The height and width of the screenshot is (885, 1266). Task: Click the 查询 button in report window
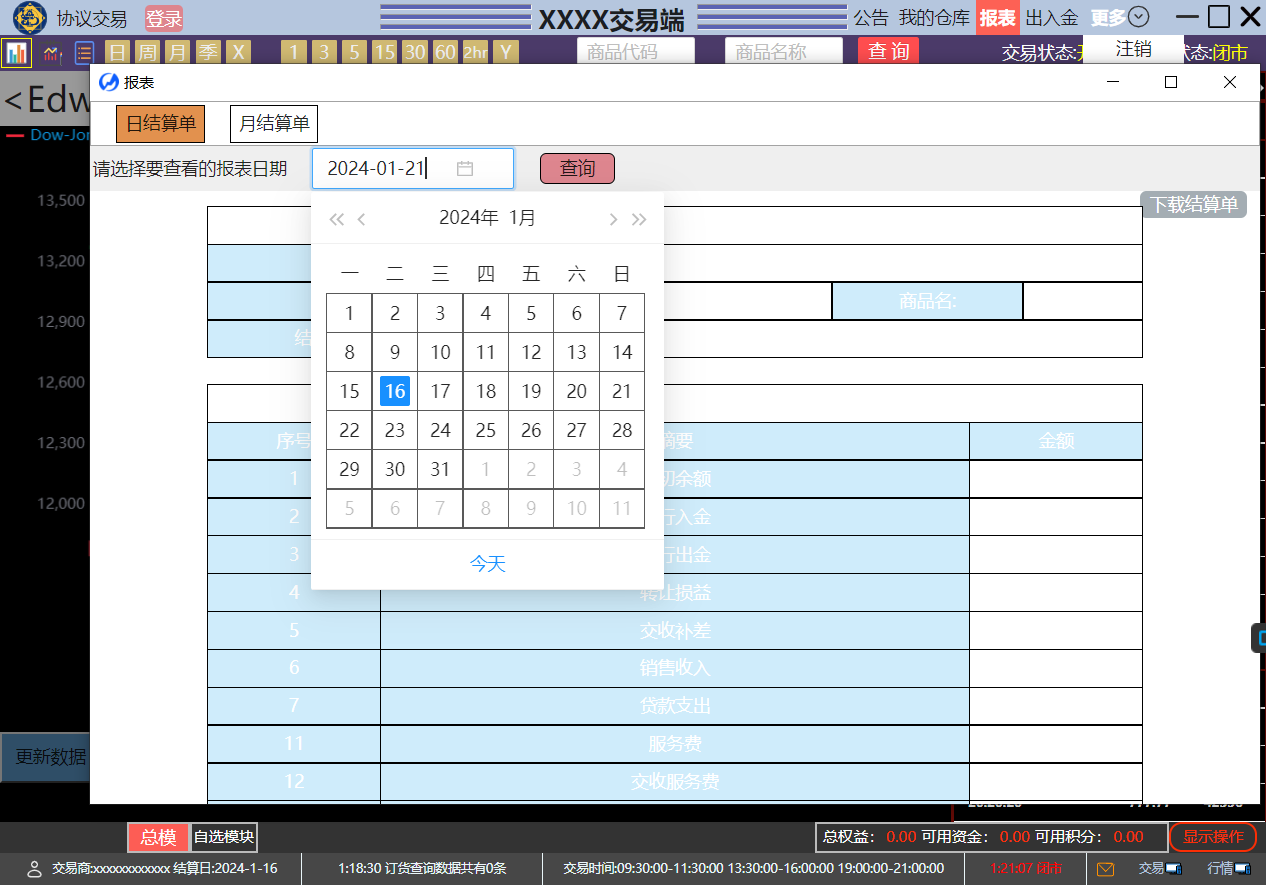coord(577,168)
